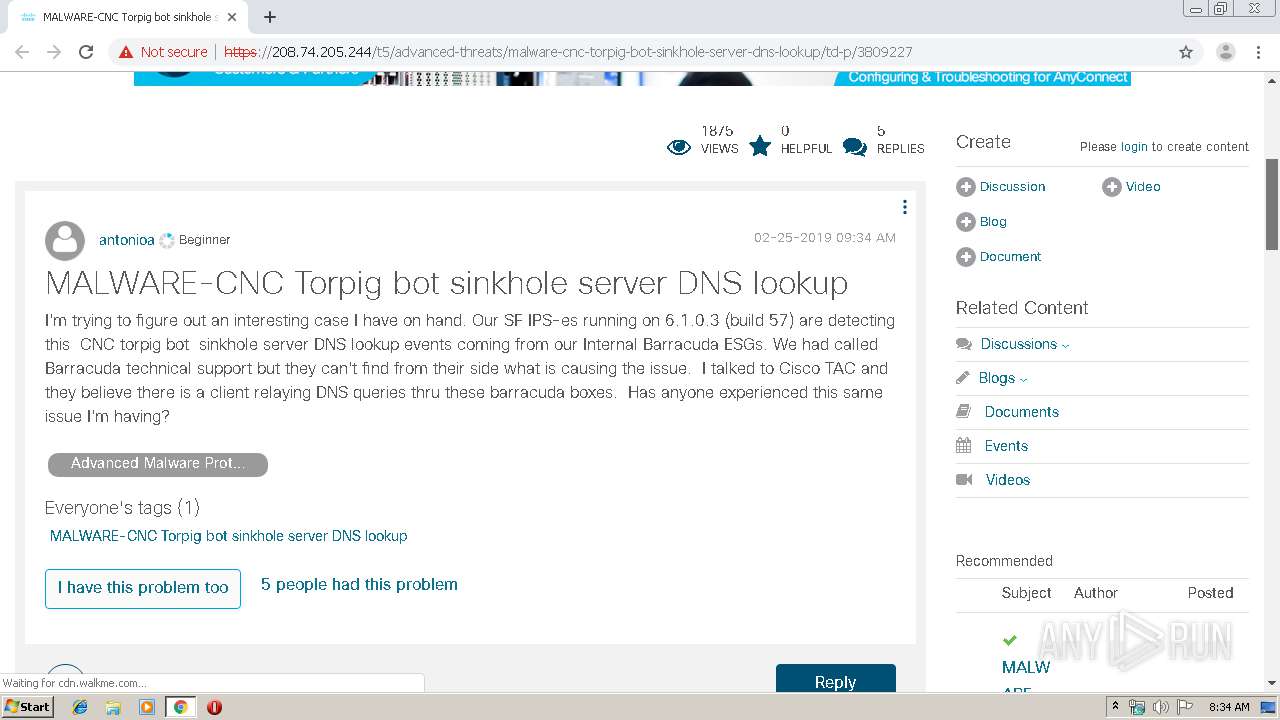This screenshot has width=1280, height=720.
Task: Click the Documents book icon
Action: (x=964, y=412)
